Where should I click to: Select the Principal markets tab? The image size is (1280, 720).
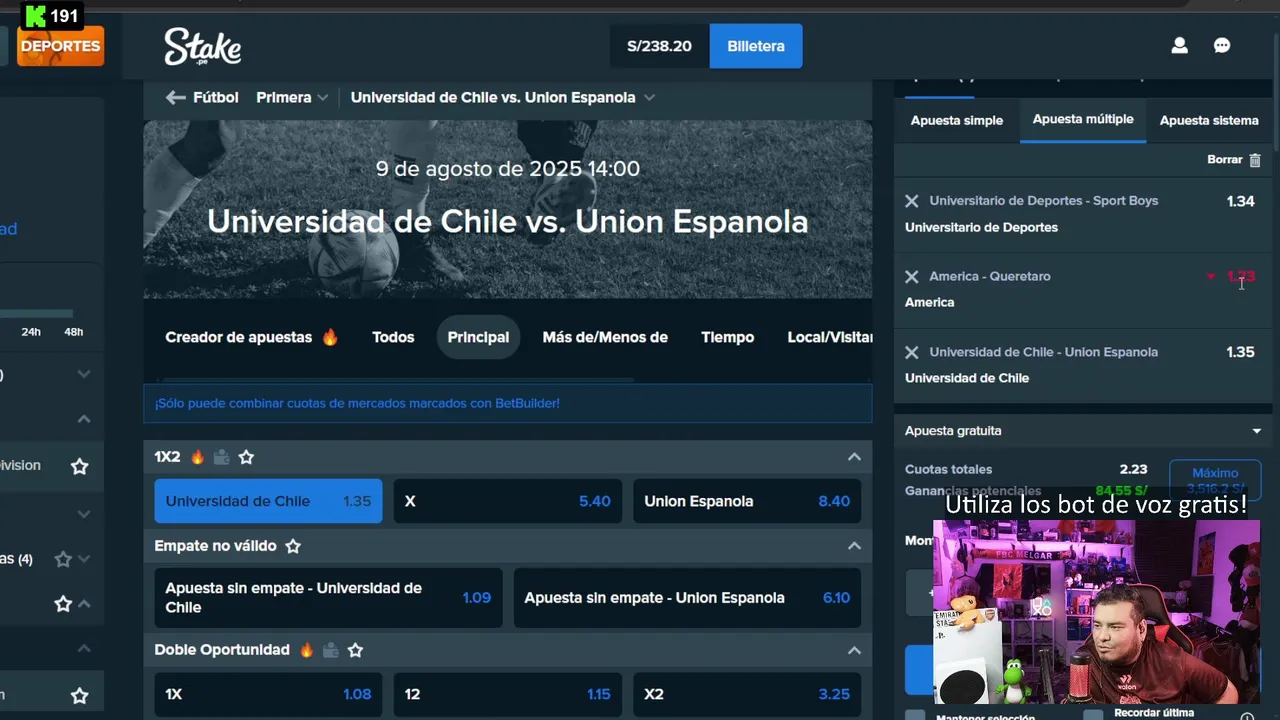[478, 337]
